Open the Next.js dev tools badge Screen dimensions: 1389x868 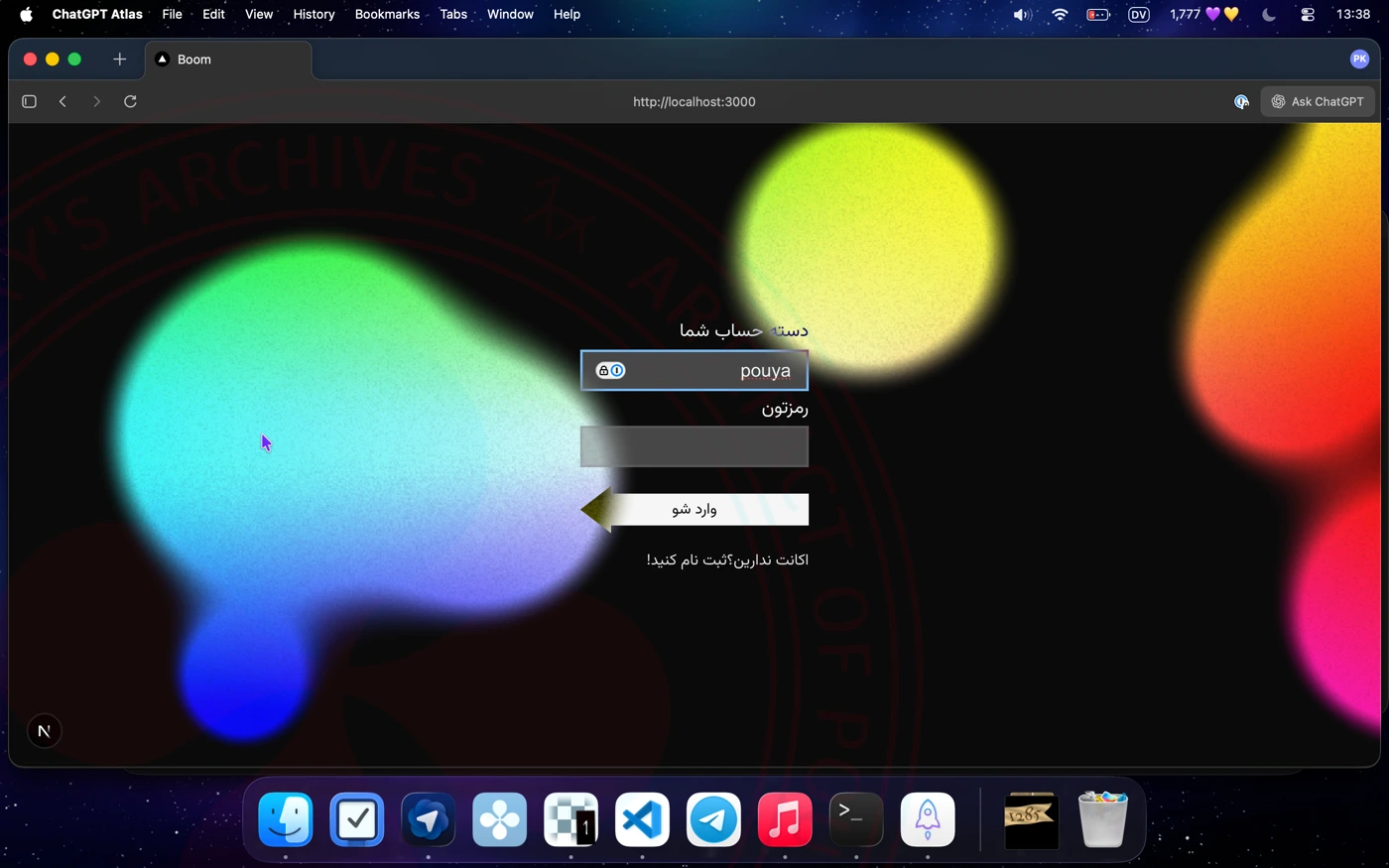[x=44, y=731]
